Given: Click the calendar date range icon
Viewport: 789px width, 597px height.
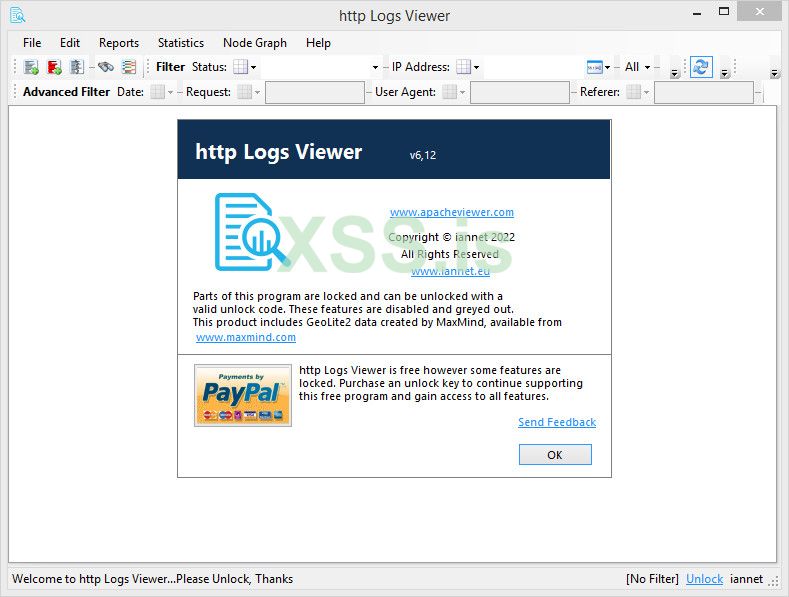Looking at the screenshot, I should point(595,67).
